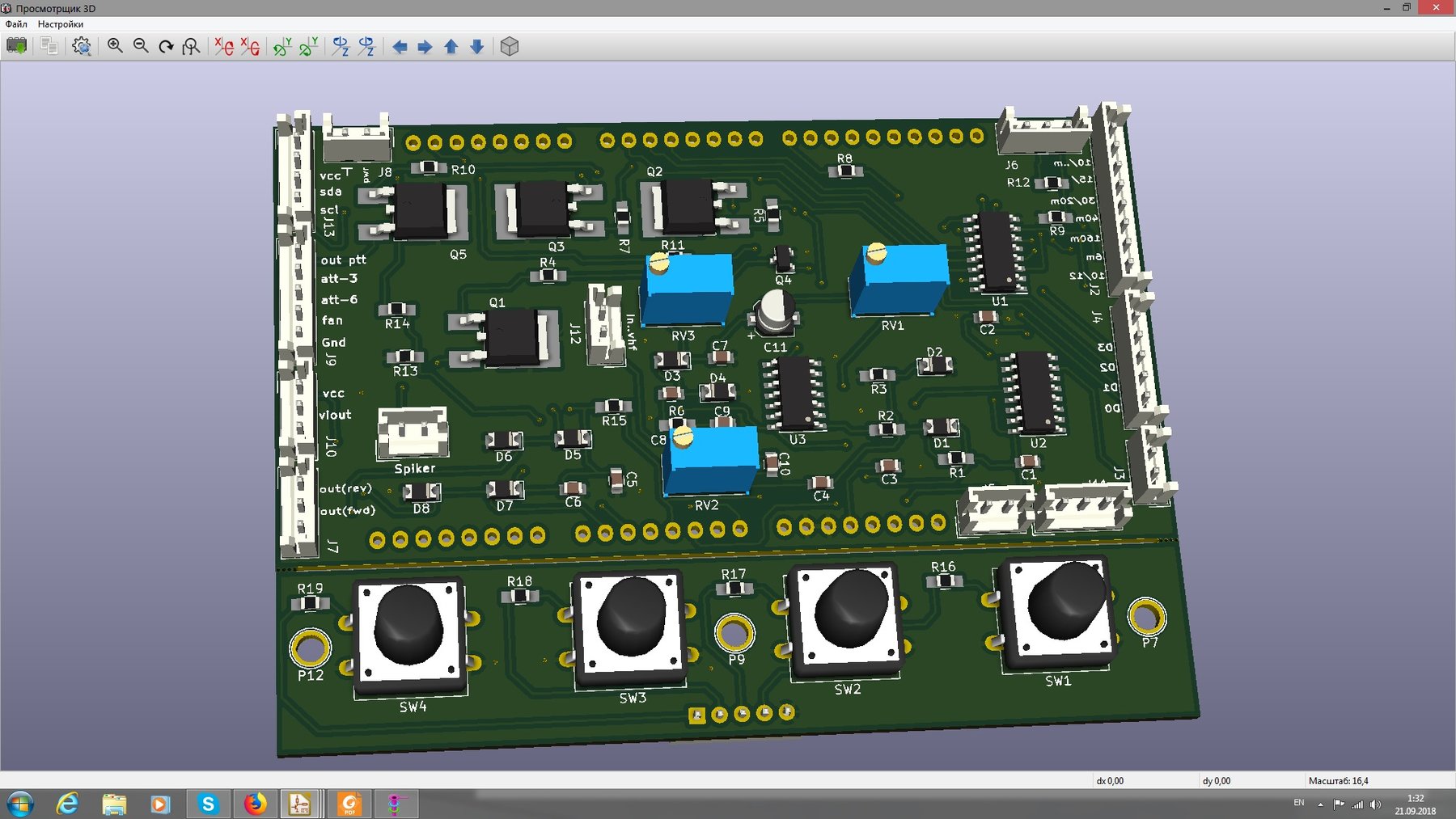
Task: Click the Reload board icon in toolbar
Action: [x=16, y=46]
